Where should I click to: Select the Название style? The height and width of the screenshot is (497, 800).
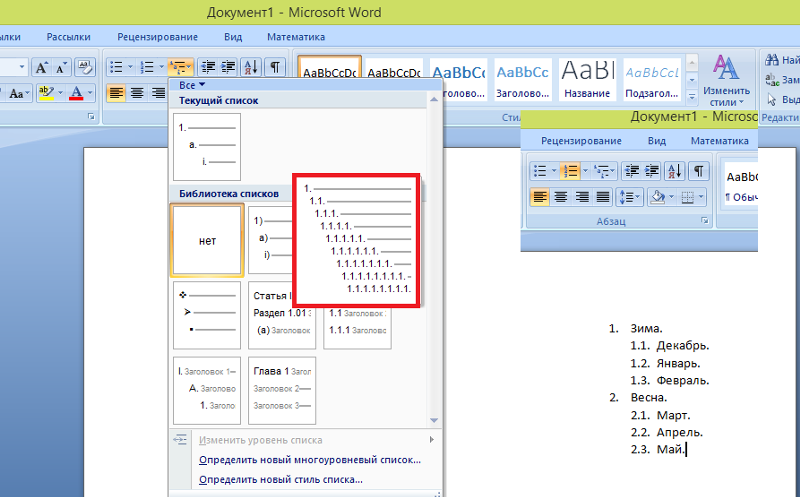point(587,79)
